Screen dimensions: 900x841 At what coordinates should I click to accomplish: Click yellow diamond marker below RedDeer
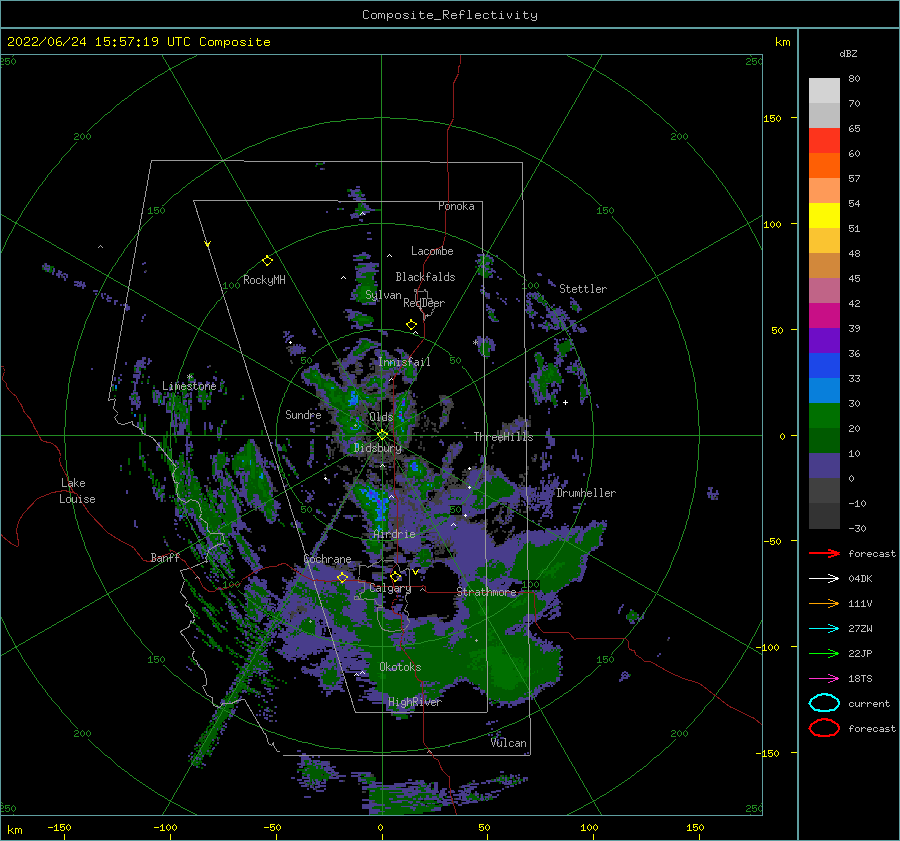click(x=411, y=325)
